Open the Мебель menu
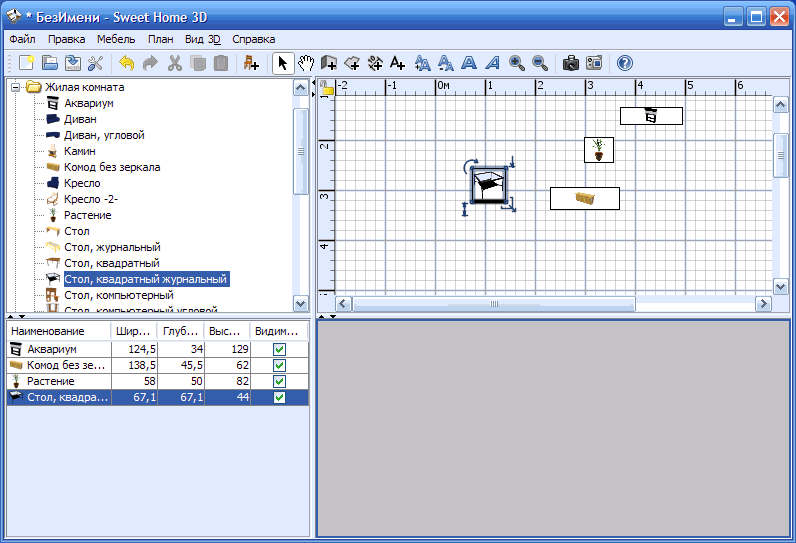 [x=116, y=39]
